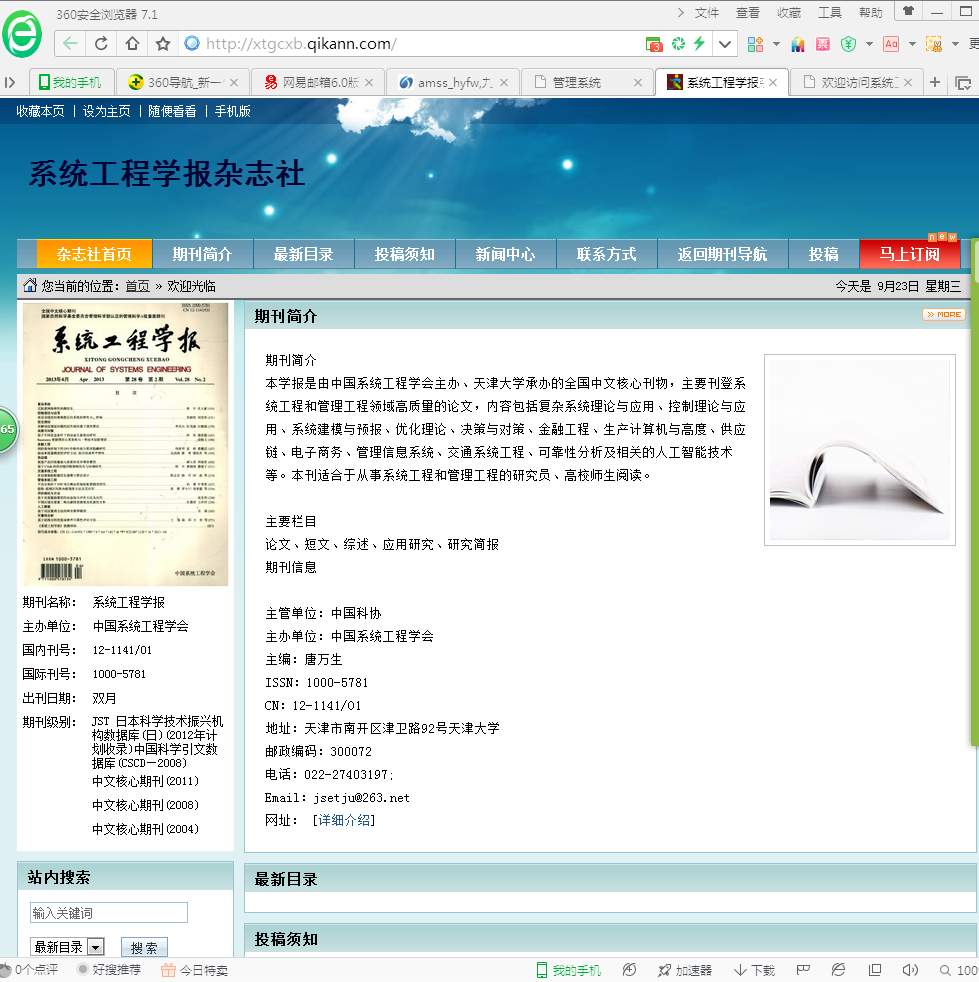Image resolution: width=979 pixels, height=982 pixels.
Task: Click the MORE button in 期刊简介 header
Action: 944,314
